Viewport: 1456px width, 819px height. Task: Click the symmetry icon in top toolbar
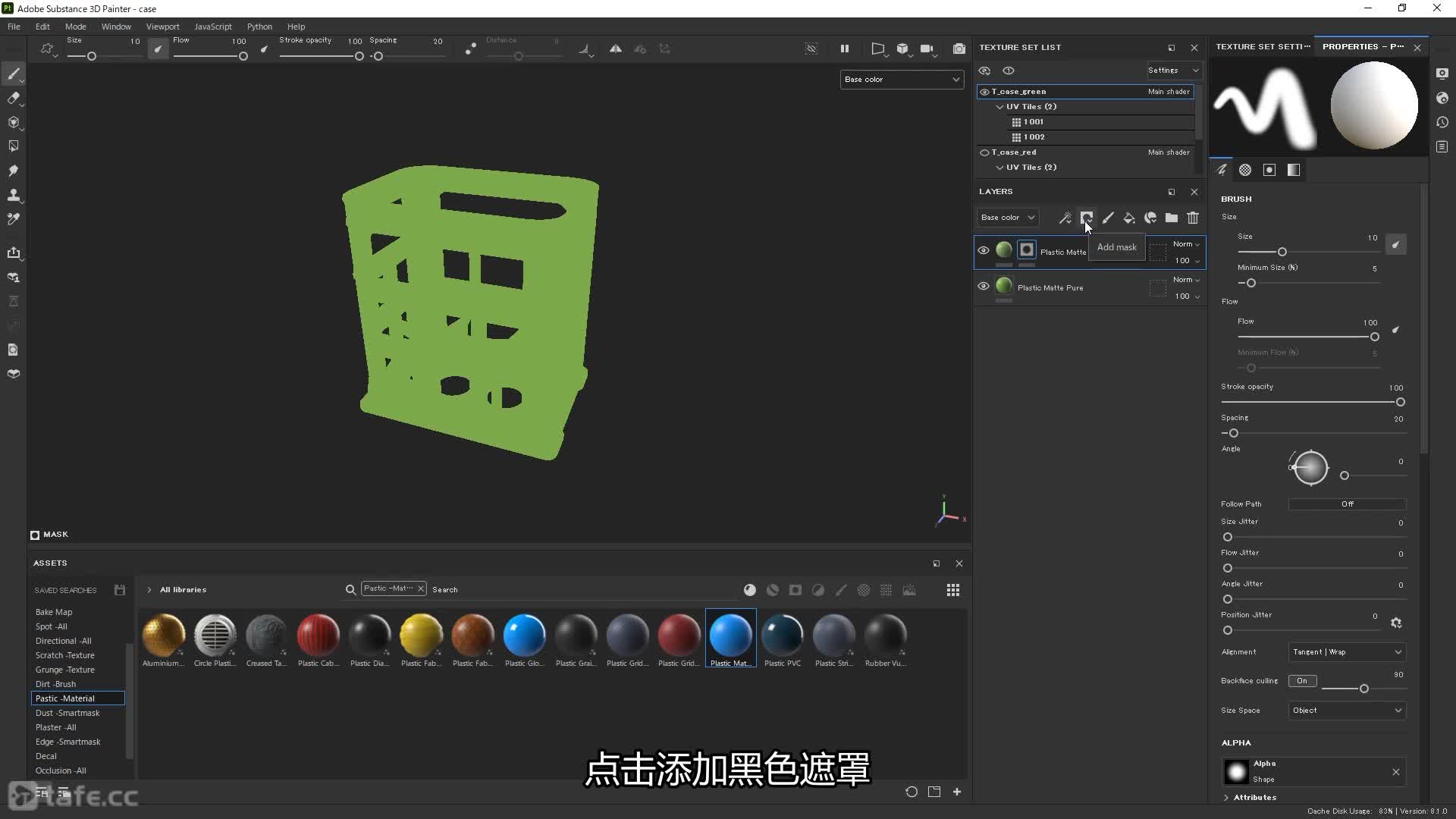tap(616, 49)
